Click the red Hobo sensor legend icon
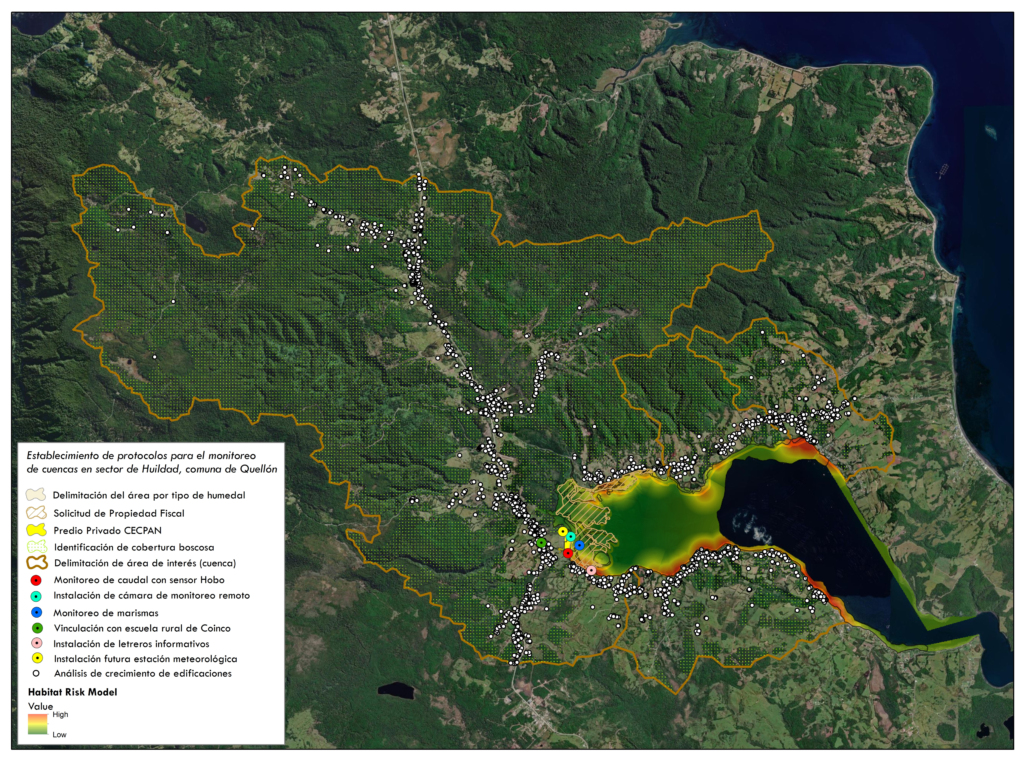Viewport: 1024px width, 757px height. point(37,580)
